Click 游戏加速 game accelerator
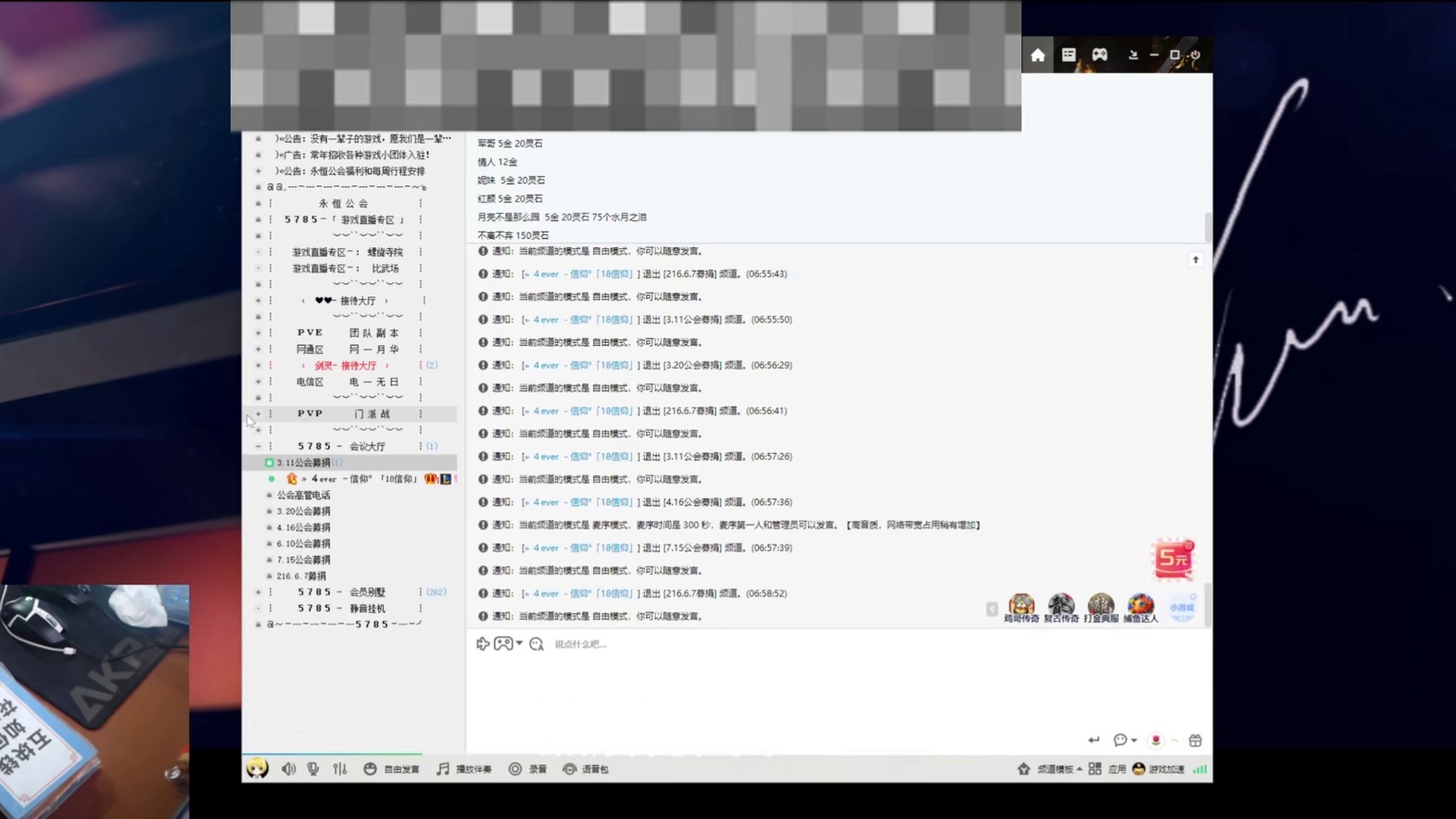This screenshot has width=1456, height=819. (x=1158, y=769)
